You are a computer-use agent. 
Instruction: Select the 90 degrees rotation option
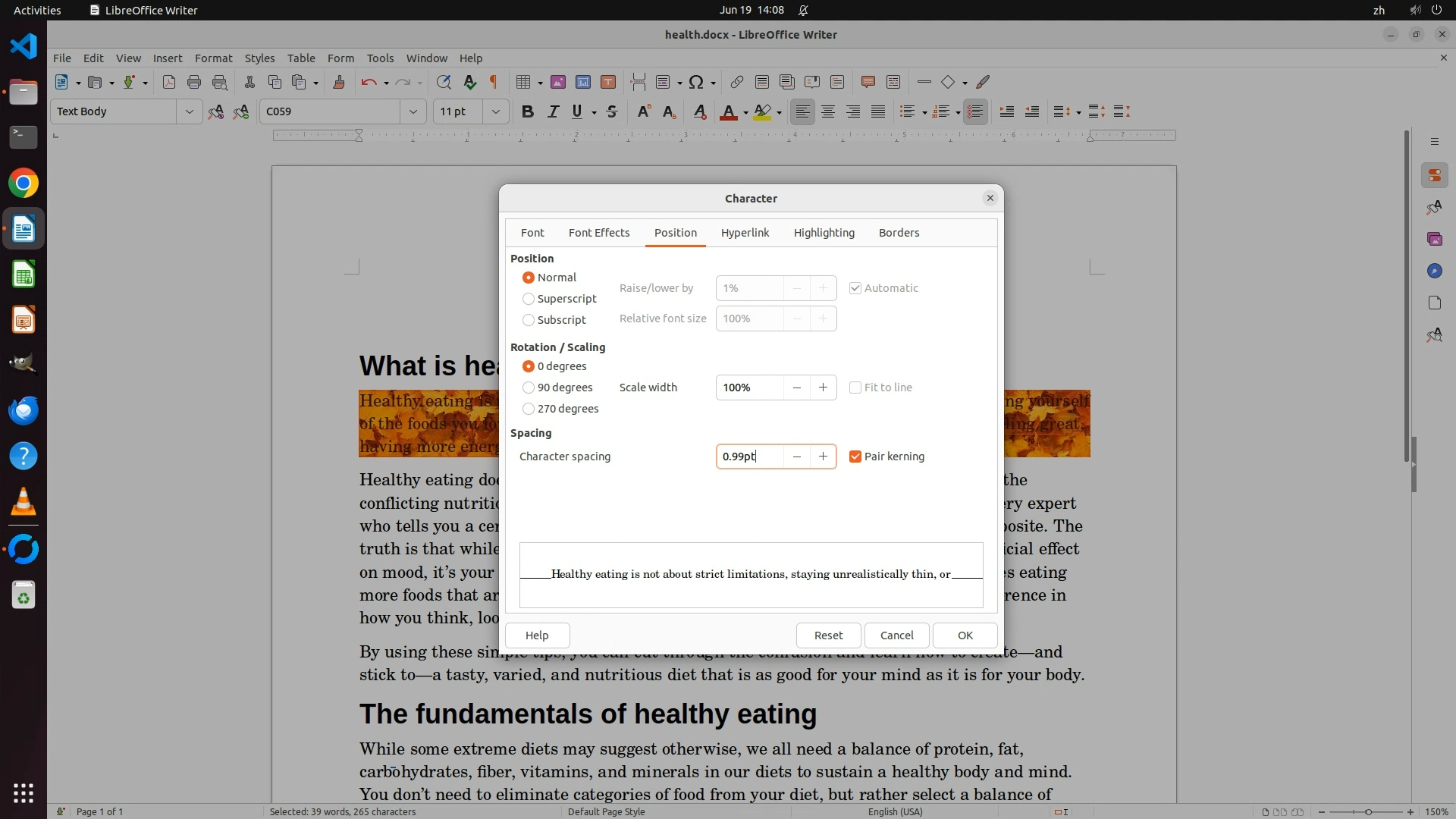pos(529,388)
